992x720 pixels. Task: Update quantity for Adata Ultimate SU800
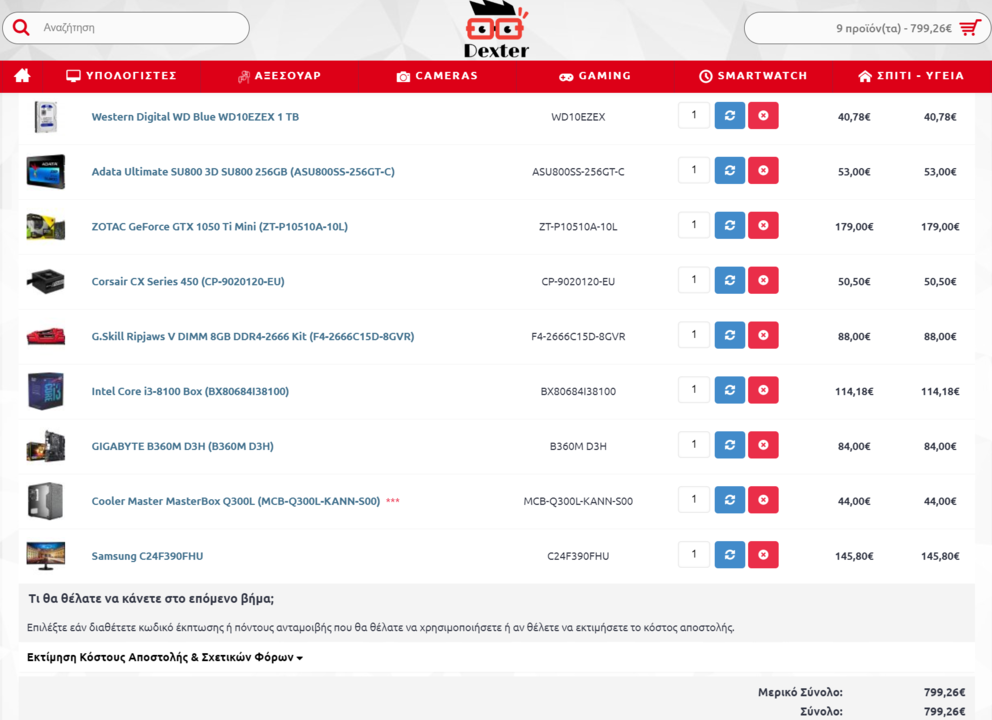pos(729,170)
